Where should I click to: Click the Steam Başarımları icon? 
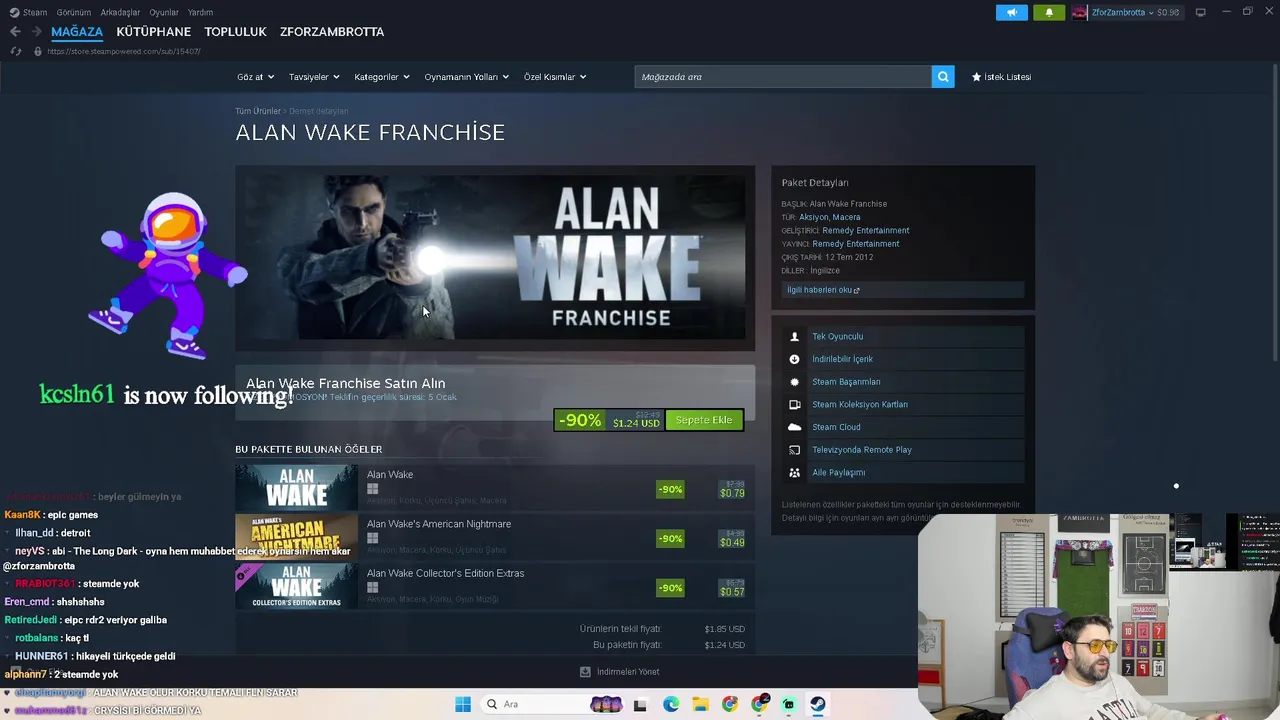(795, 382)
